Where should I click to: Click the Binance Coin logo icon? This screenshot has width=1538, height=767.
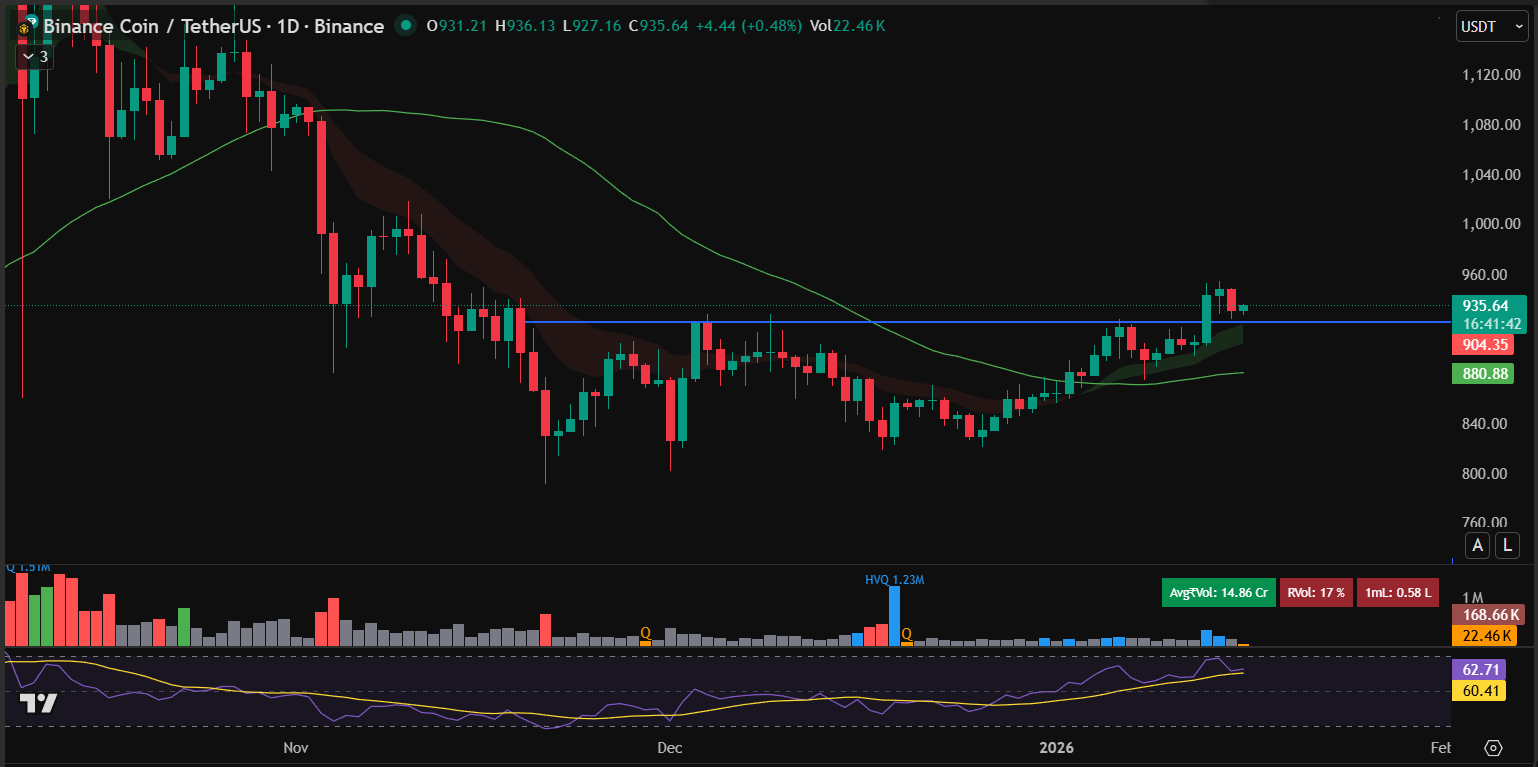point(26,26)
